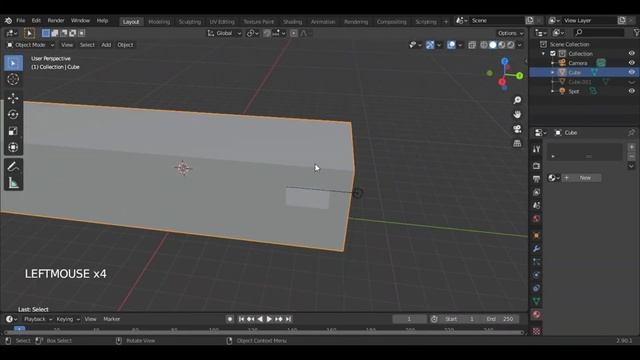Open the Edit menu
The image size is (640, 360).
pos(36,20)
